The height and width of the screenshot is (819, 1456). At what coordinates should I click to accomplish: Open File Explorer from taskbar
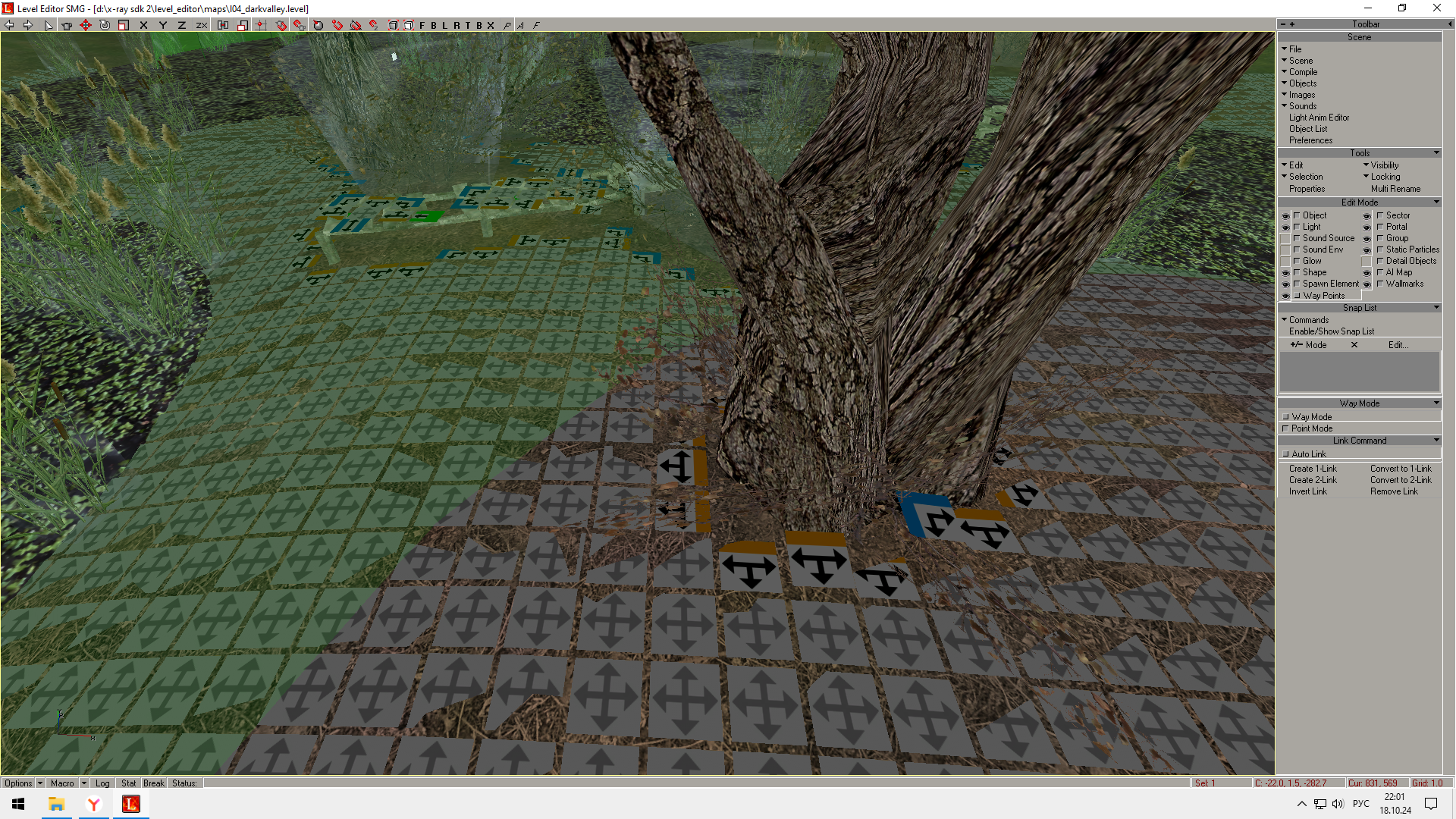coord(56,804)
